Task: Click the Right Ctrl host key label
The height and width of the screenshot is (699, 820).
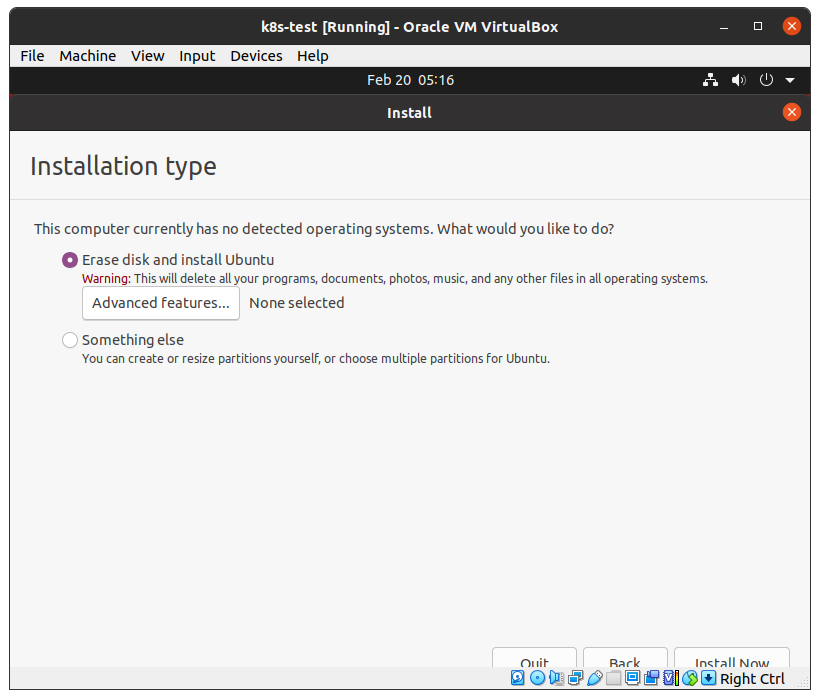Action: (752, 679)
